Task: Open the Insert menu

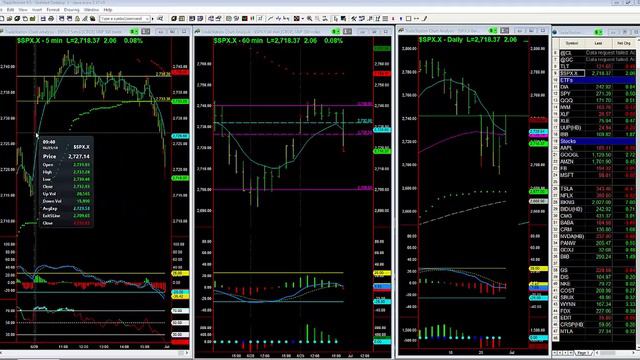Action: (37, 9)
